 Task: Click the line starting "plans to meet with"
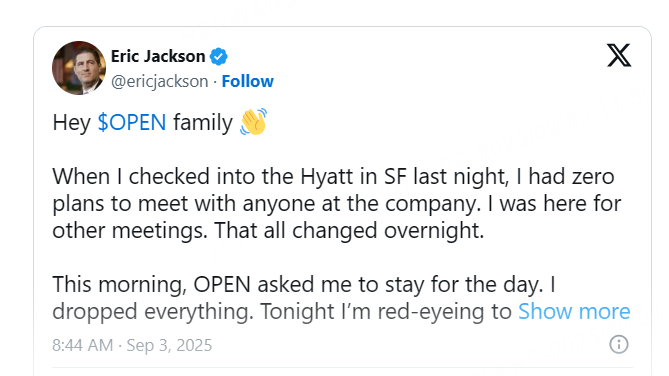click(x=337, y=204)
